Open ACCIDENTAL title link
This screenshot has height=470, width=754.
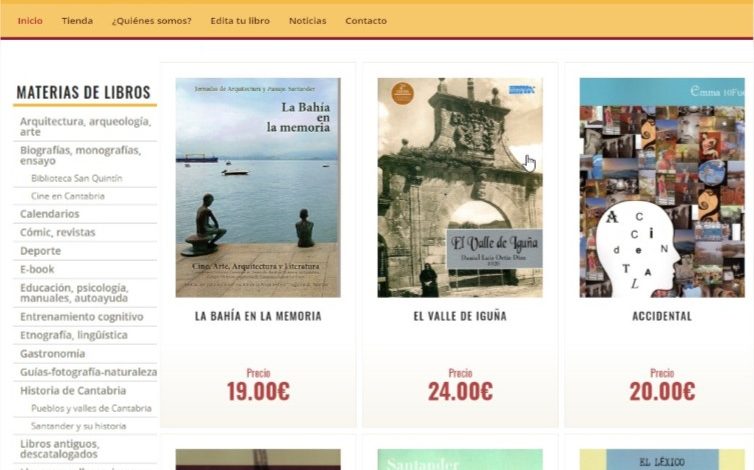click(662, 316)
